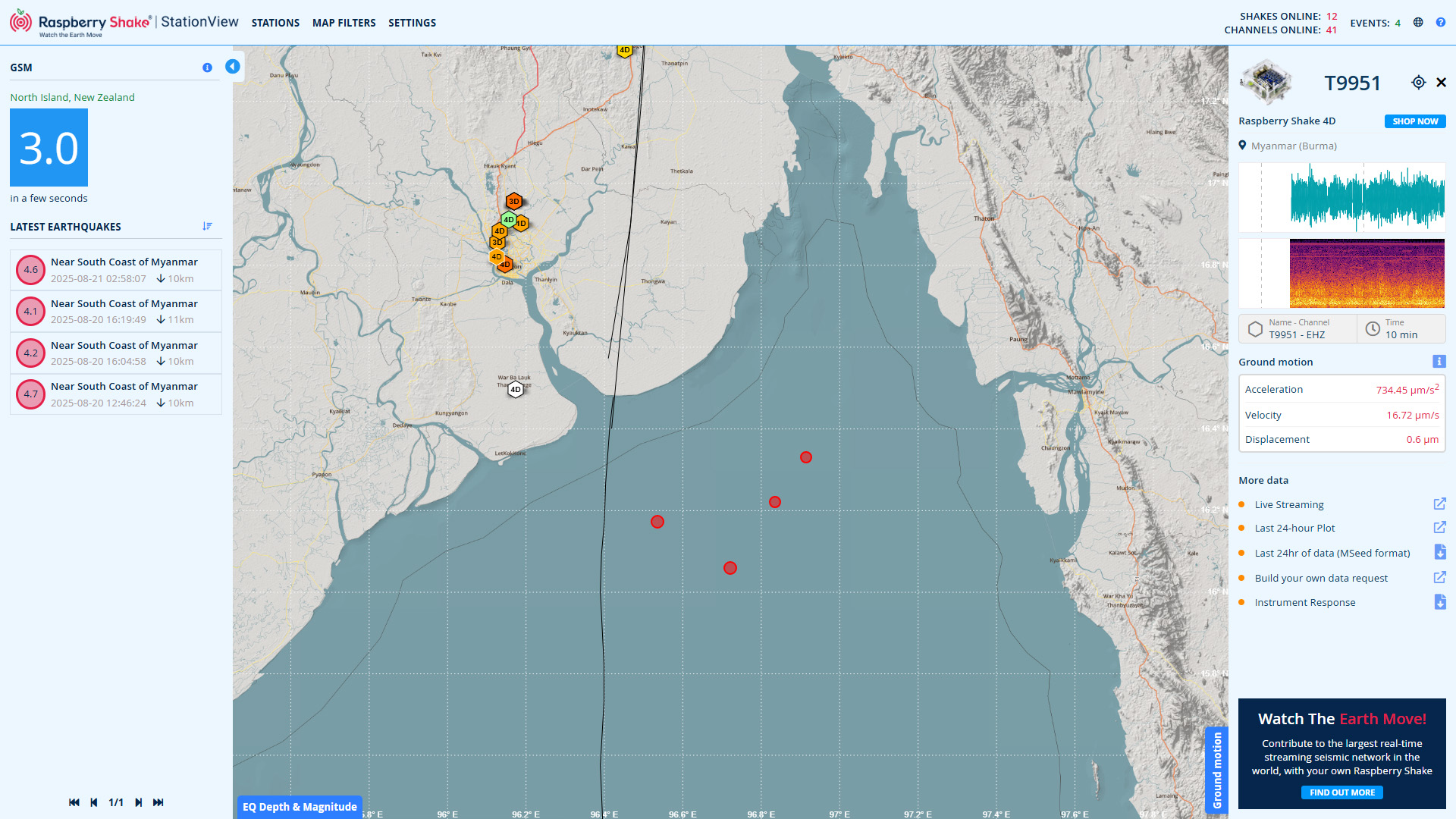
Task: Click the Last 24-hour Plot link text
Action: [x=1294, y=529]
